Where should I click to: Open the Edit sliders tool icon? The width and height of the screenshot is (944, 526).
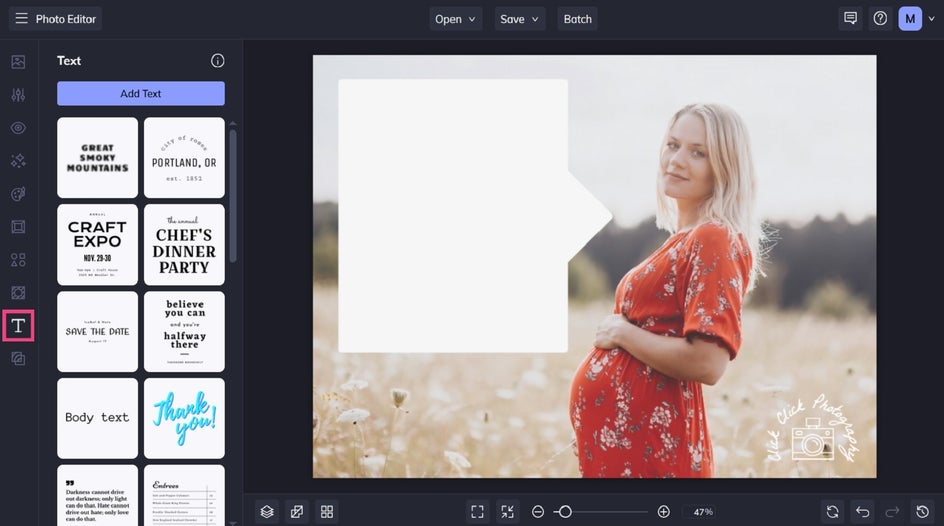[x=18, y=94]
